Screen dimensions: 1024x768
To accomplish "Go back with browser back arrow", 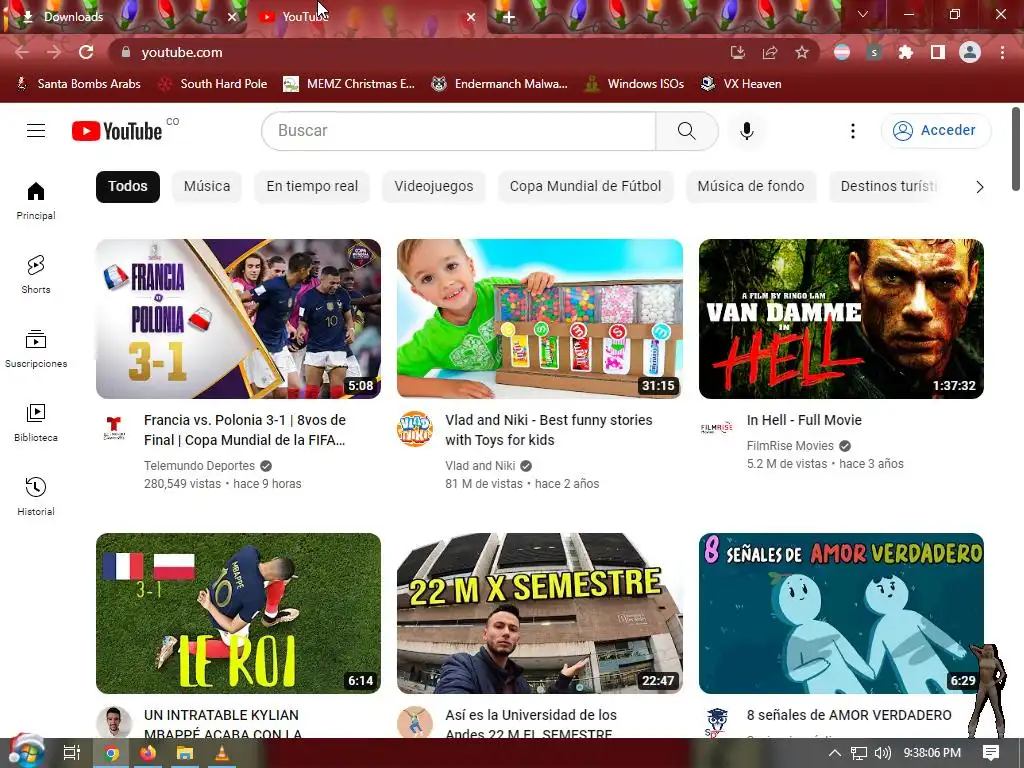I will 22,52.
